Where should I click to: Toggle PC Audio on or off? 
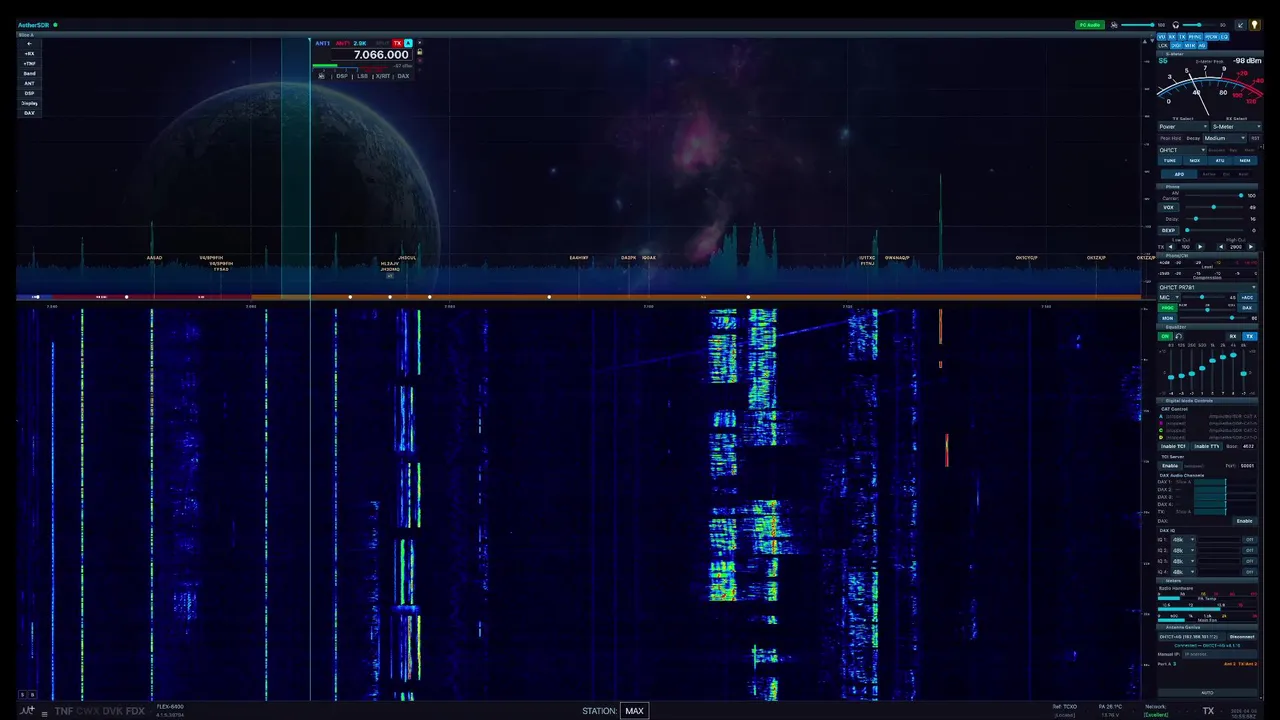(1089, 25)
